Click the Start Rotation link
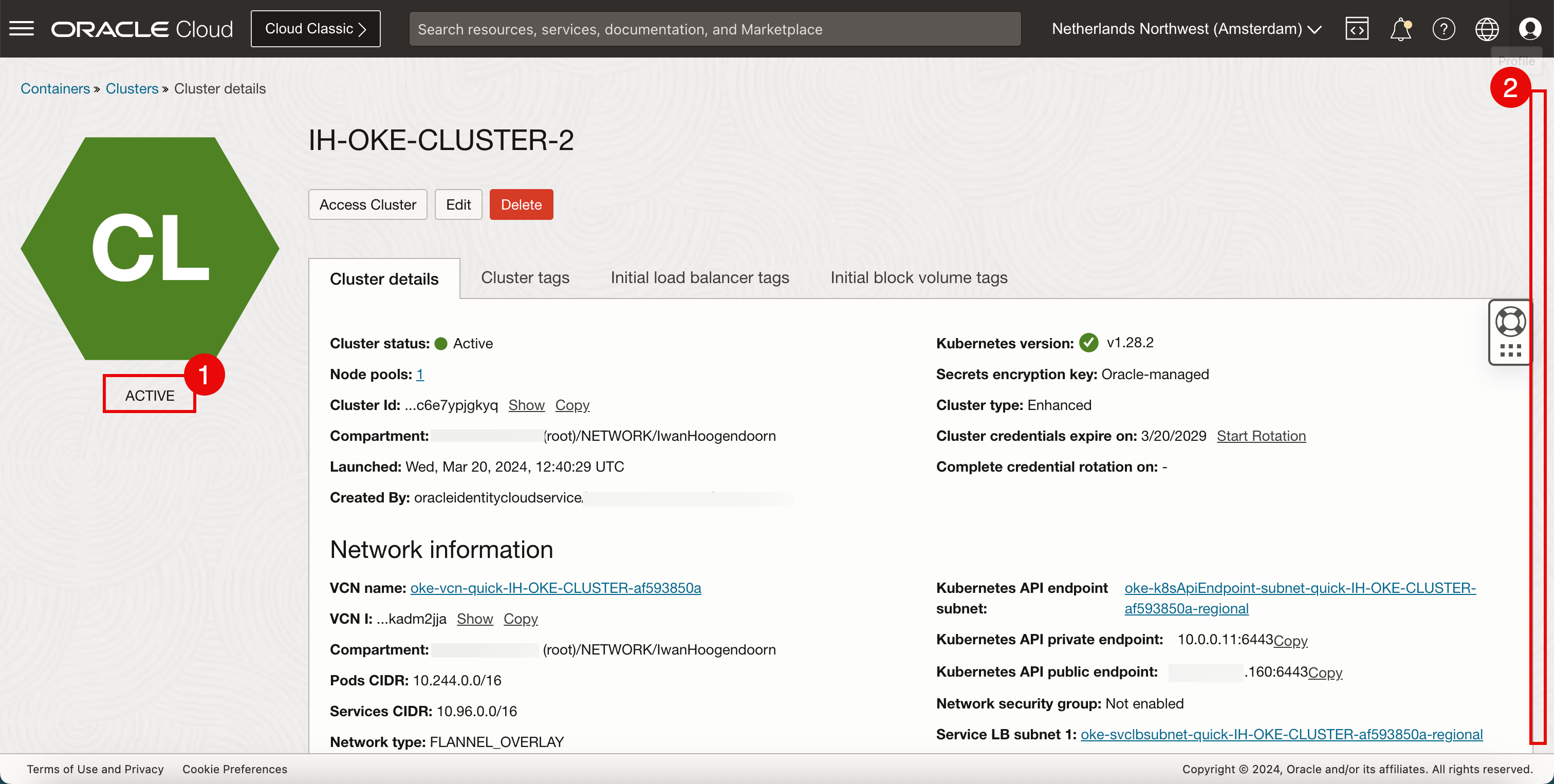 point(1261,436)
